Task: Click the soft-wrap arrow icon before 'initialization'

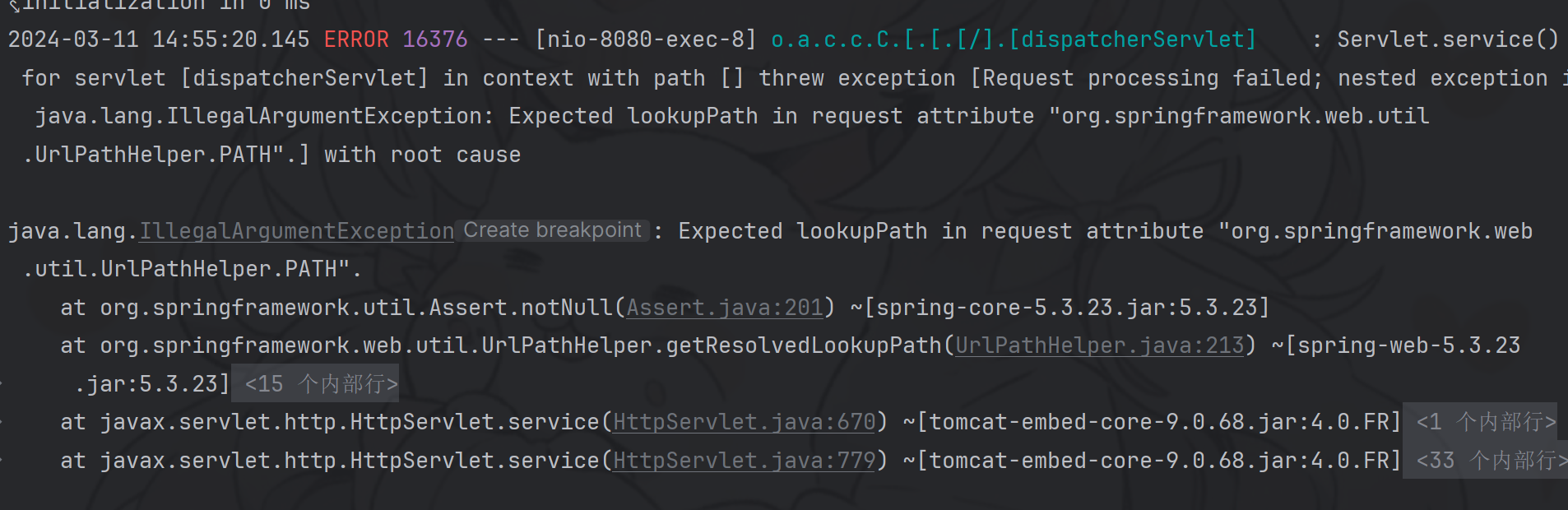Action: (13, 7)
